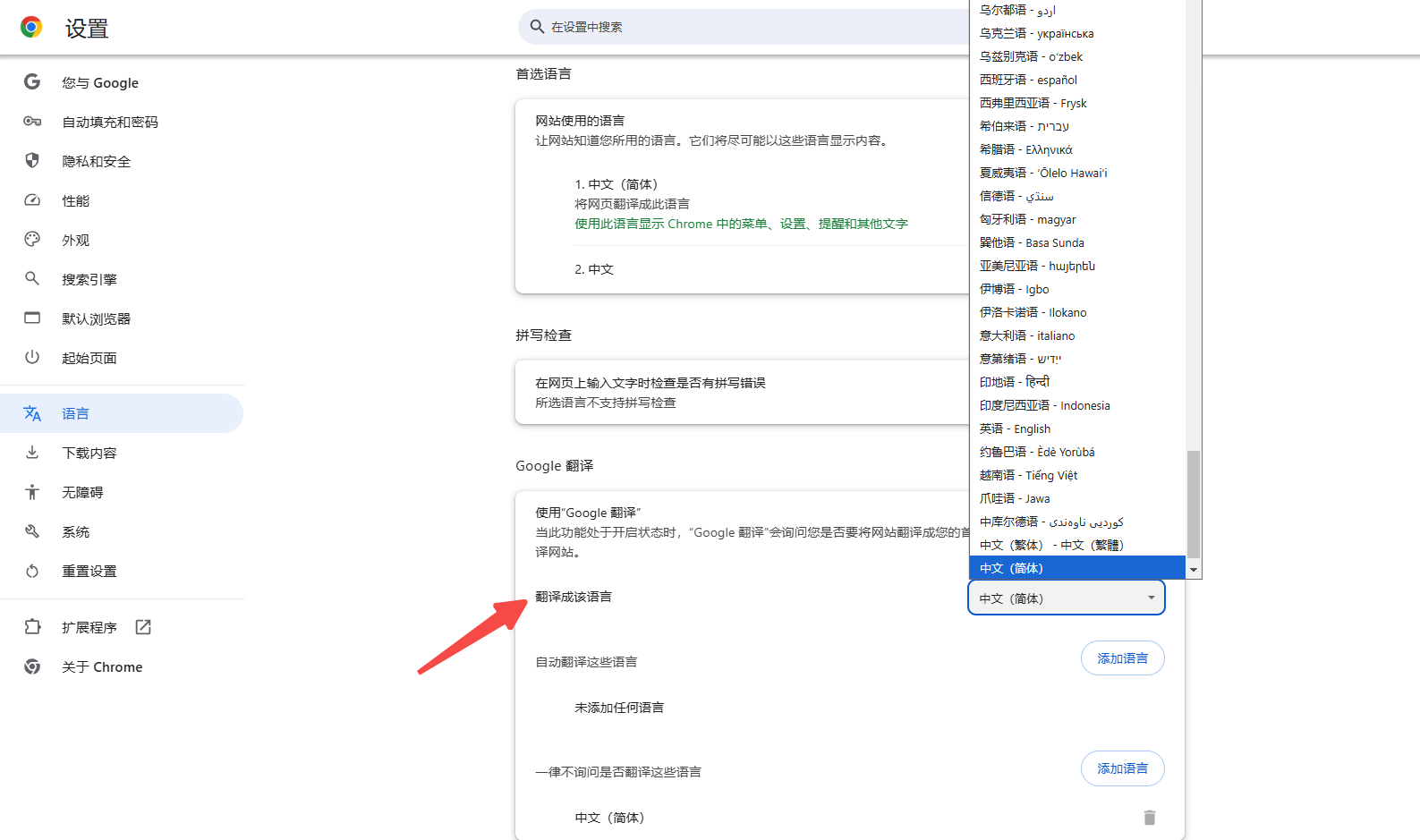Select 夏威夷语 - ʻŌlelo Hawaiʻi option
The width and height of the screenshot is (1420, 840).
1077,173
